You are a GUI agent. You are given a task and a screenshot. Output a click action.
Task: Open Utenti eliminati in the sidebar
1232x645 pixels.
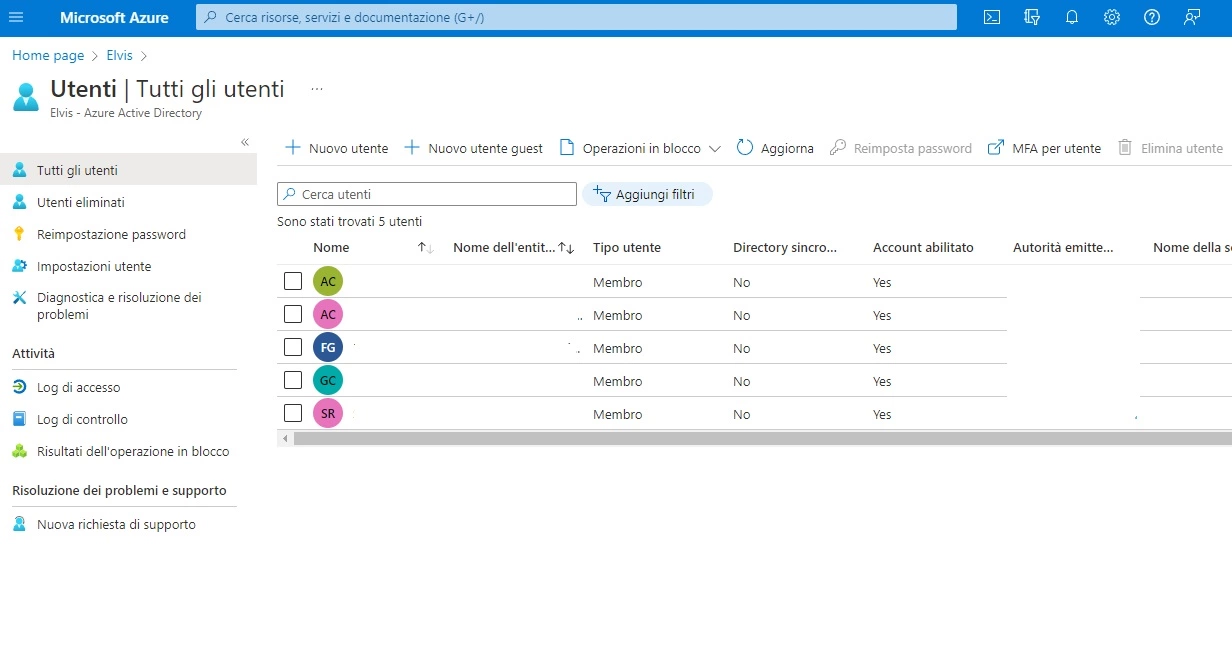[80, 202]
